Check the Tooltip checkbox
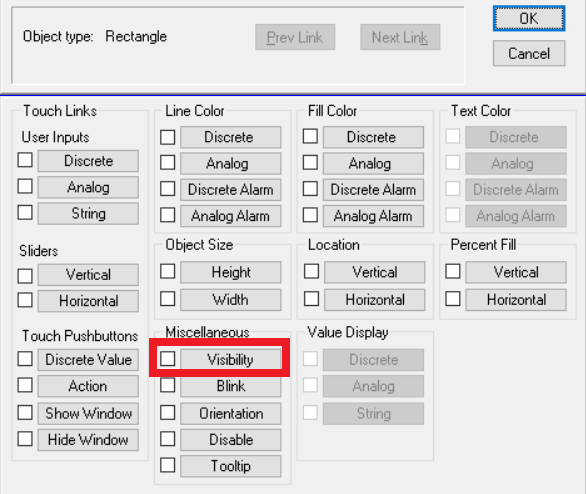Screen dimensions: 586x494 click(167, 465)
